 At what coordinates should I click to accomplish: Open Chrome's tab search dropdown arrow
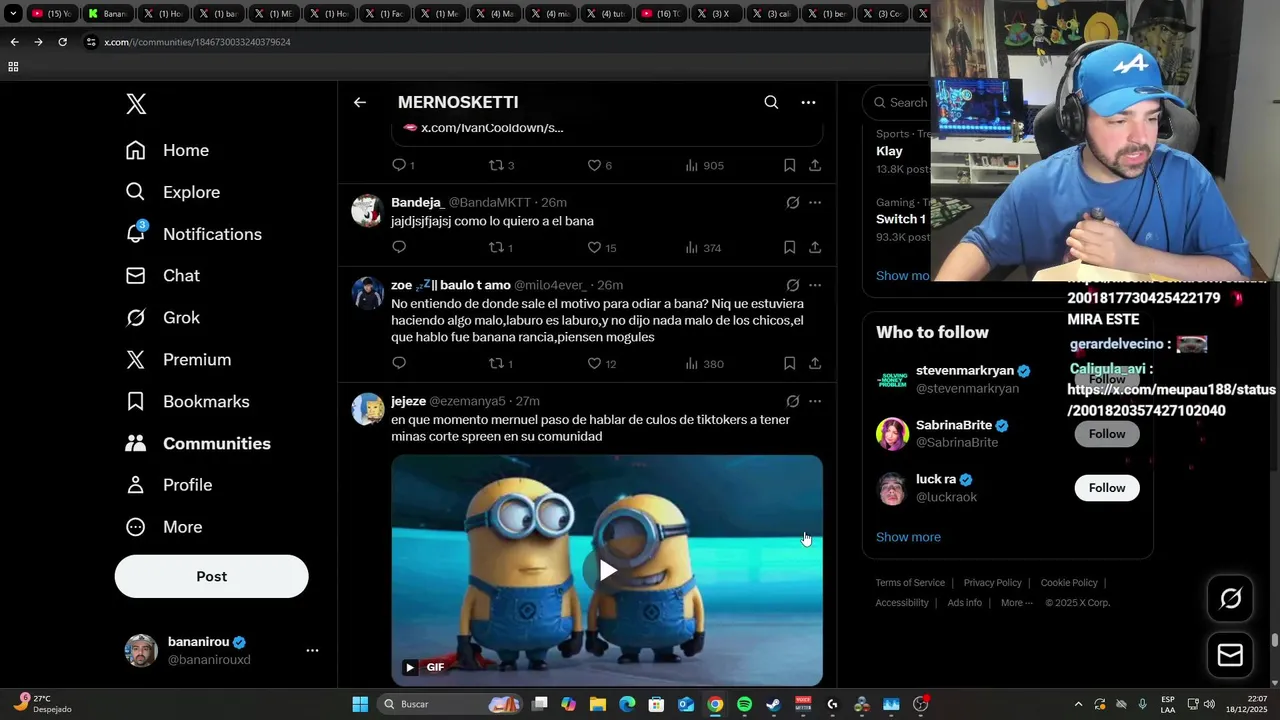click(x=13, y=13)
